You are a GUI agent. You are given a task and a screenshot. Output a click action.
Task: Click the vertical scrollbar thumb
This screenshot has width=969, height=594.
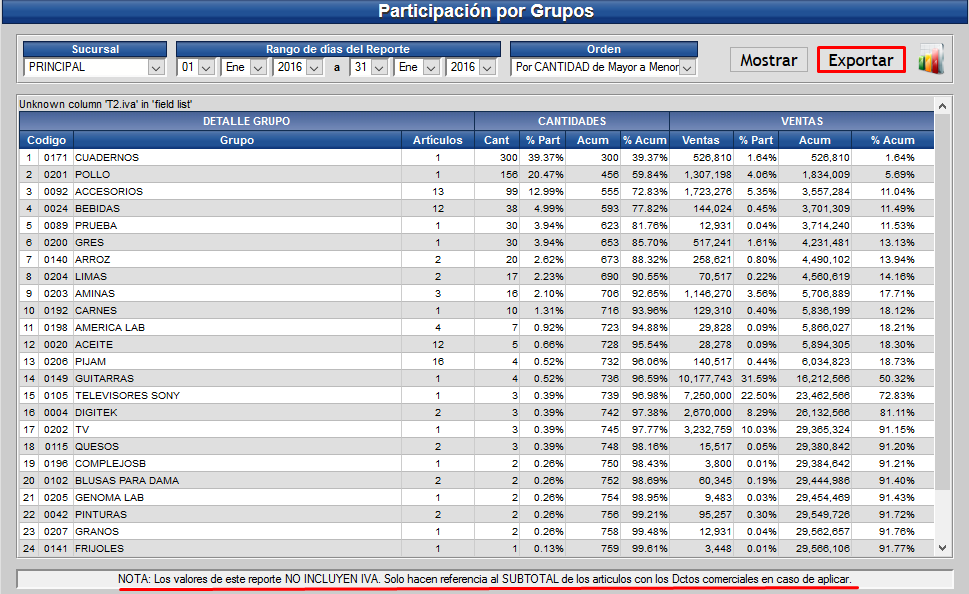942,301
